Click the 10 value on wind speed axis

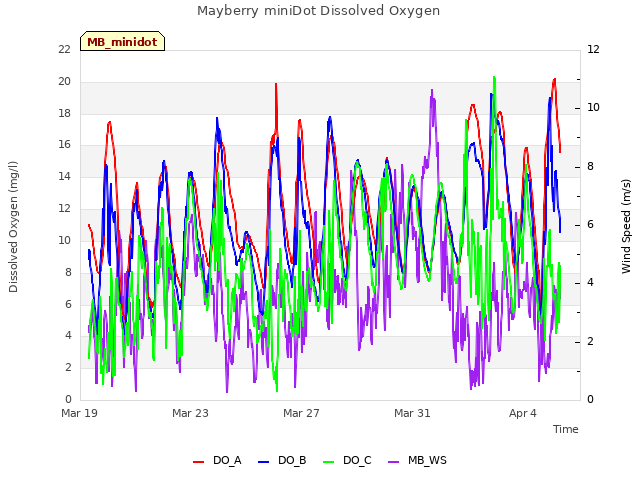[x=593, y=107]
